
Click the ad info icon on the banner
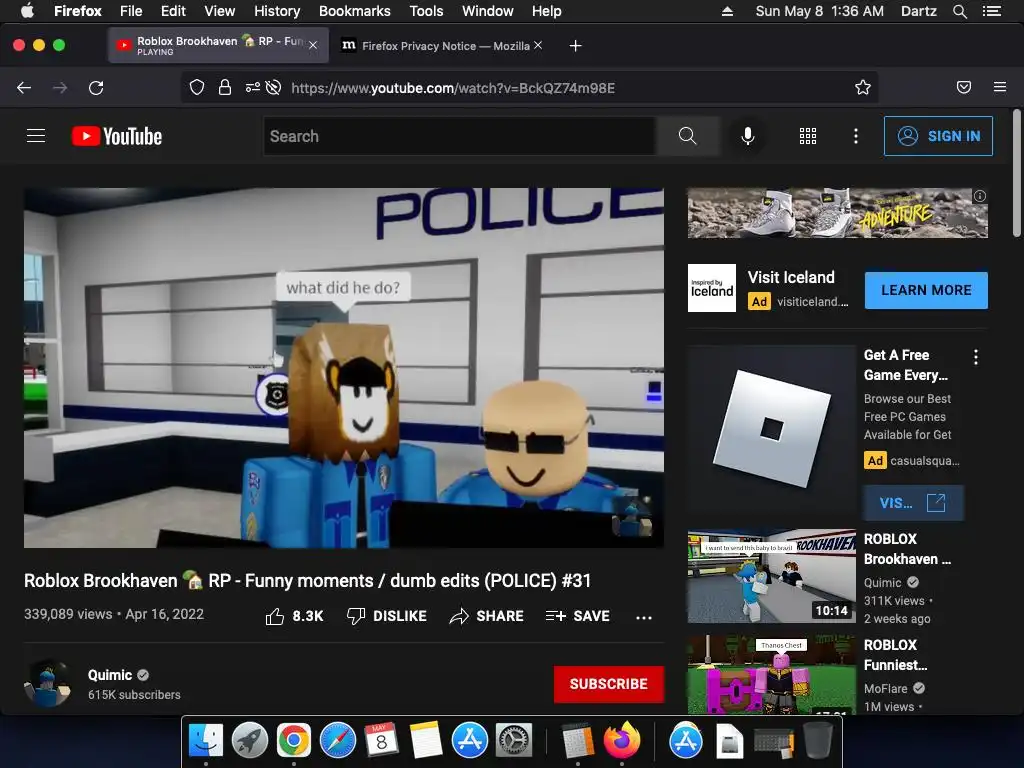980,196
